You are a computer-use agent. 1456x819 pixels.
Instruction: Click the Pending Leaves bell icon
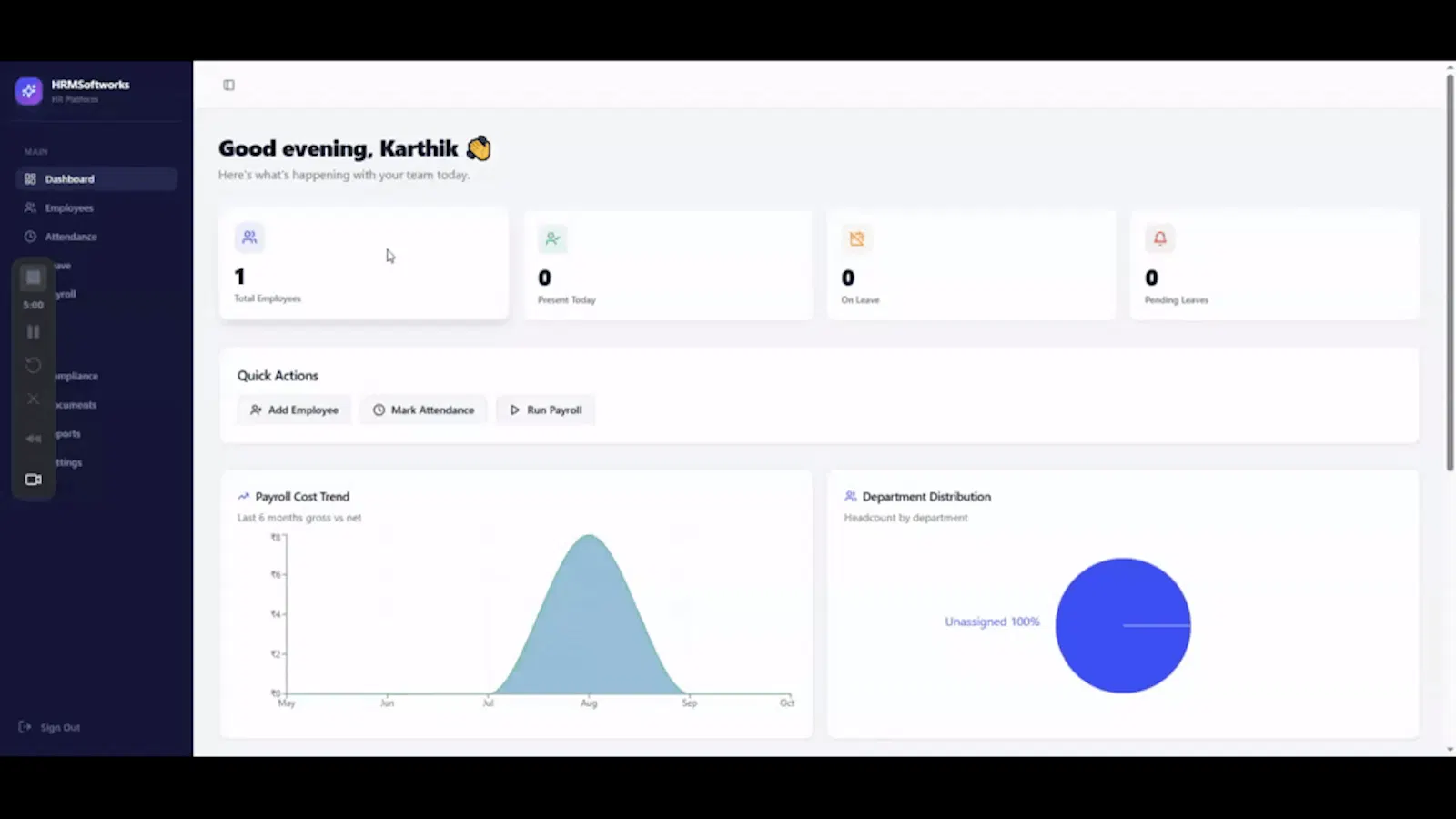click(x=1160, y=238)
